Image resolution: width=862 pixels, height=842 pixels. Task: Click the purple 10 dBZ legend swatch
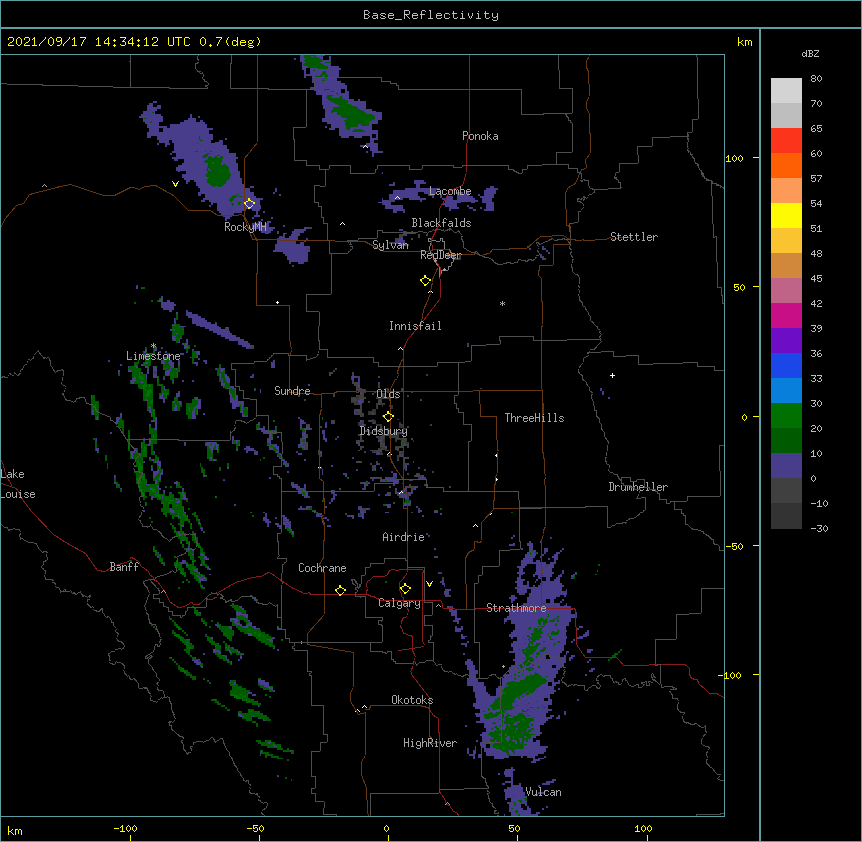(786, 466)
